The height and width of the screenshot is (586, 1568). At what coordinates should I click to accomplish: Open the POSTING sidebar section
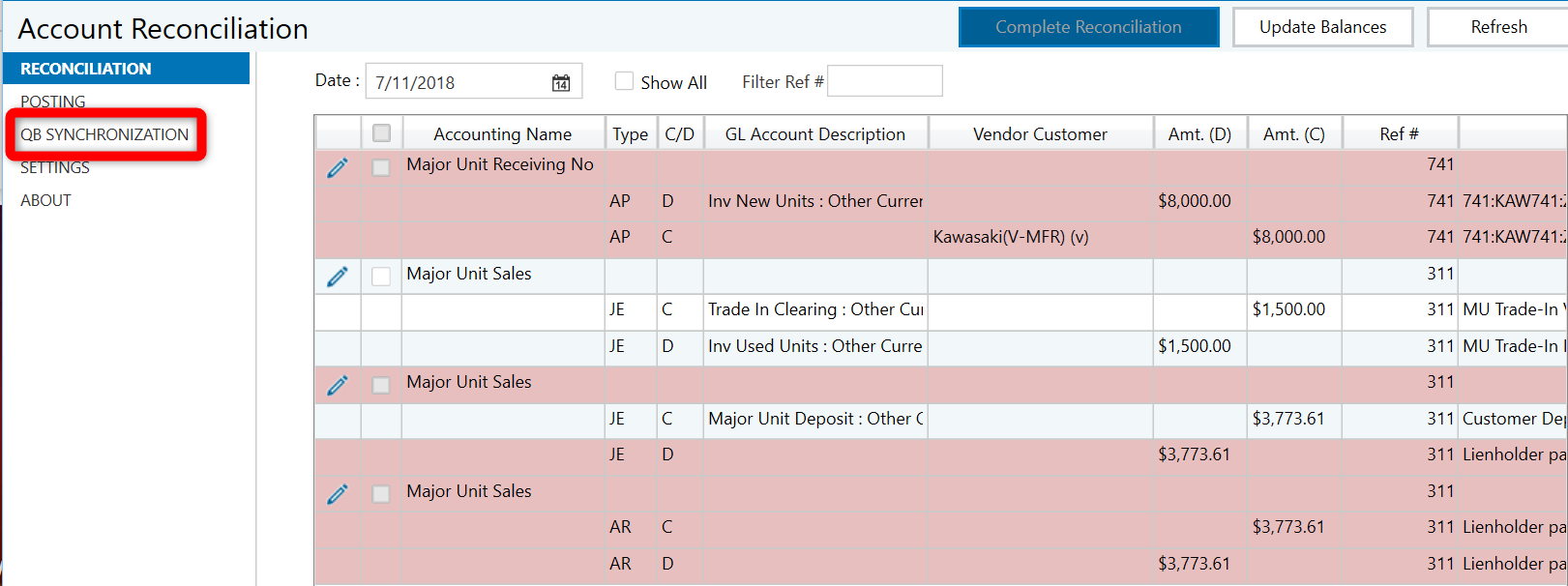[x=53, y=102]
